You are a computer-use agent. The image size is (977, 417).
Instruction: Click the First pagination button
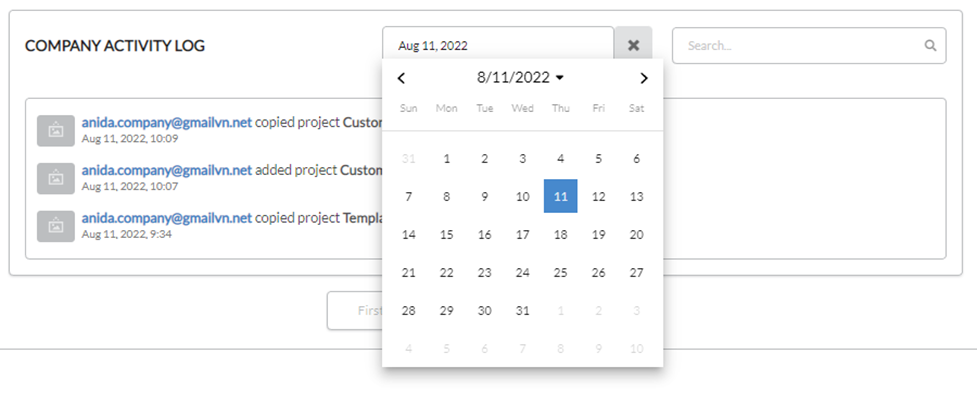click(x=355, y=310)
